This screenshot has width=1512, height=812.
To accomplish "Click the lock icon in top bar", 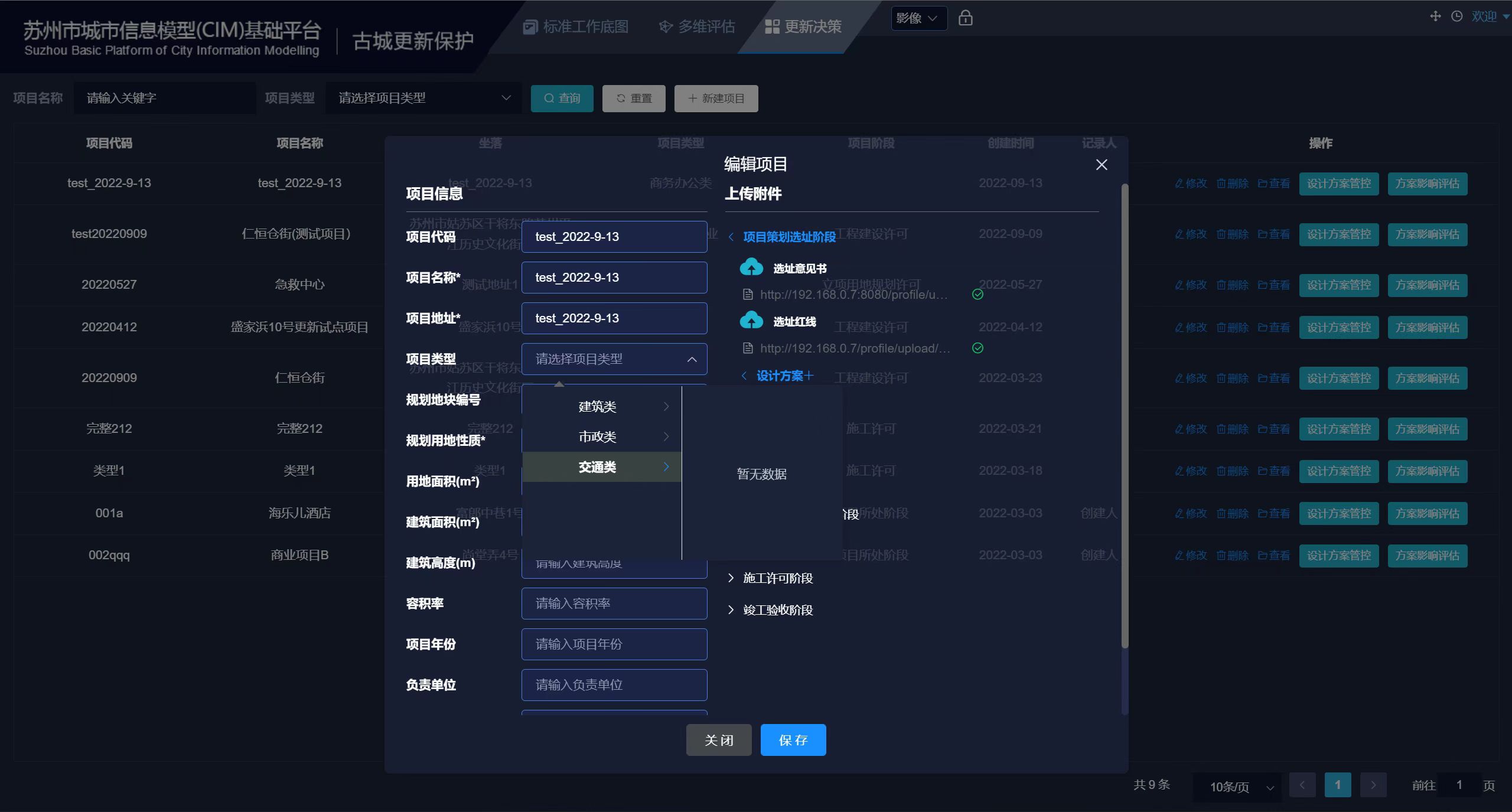I will point(965,18).
